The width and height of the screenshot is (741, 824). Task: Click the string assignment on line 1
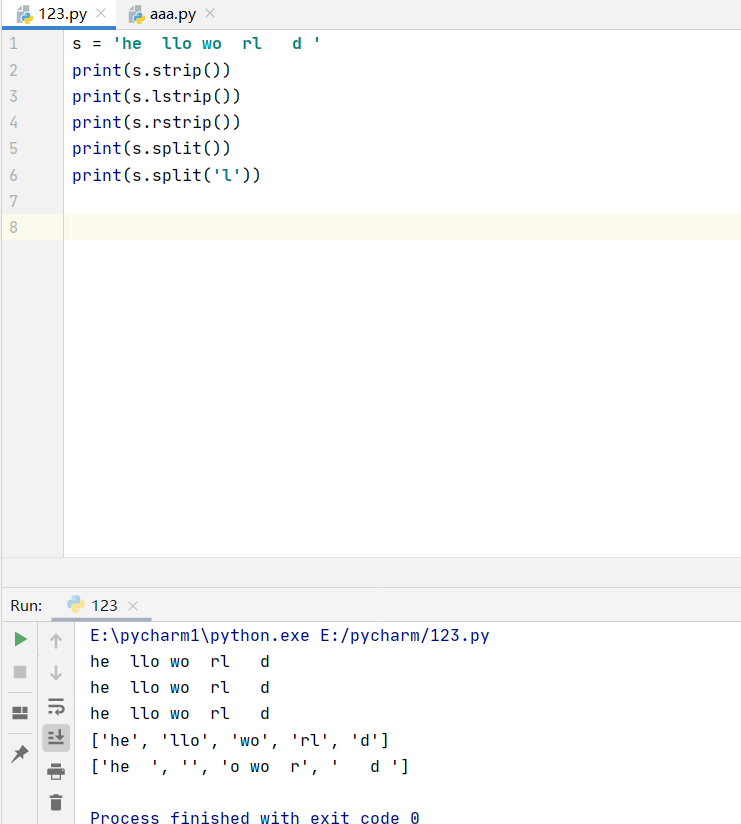point(196,44)
